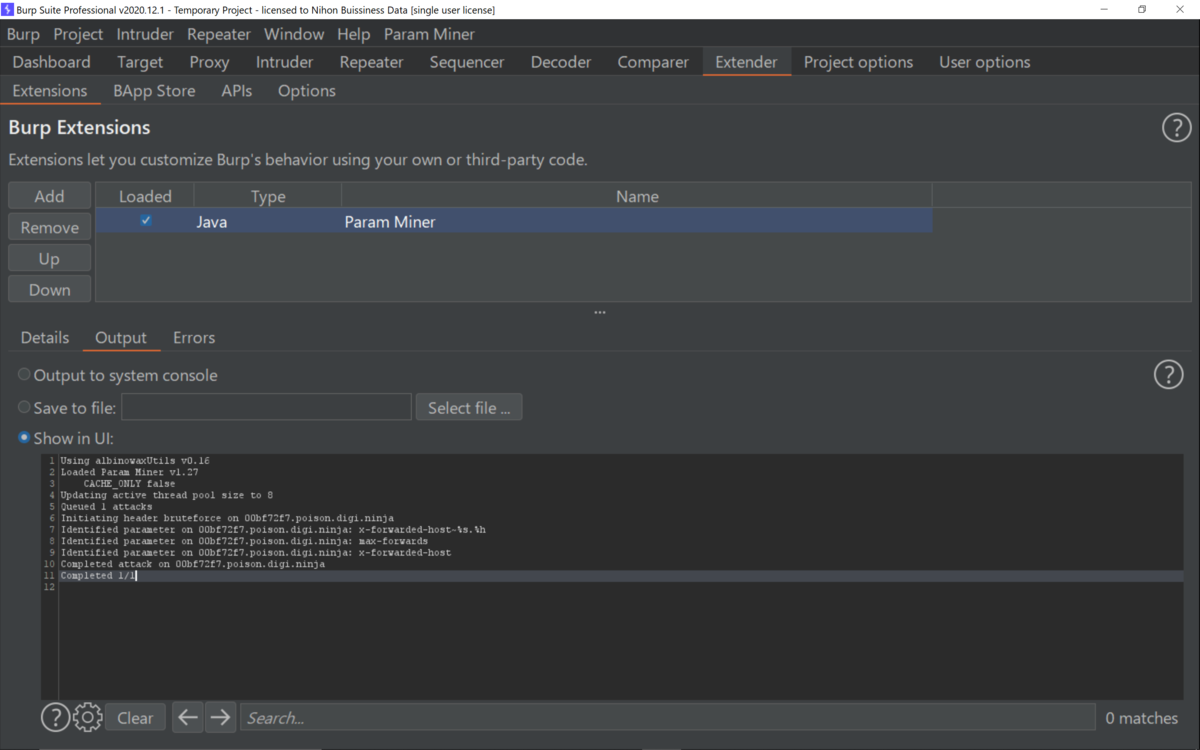Sort by the Name column header
1200x750 pixels.
[637, 196]
